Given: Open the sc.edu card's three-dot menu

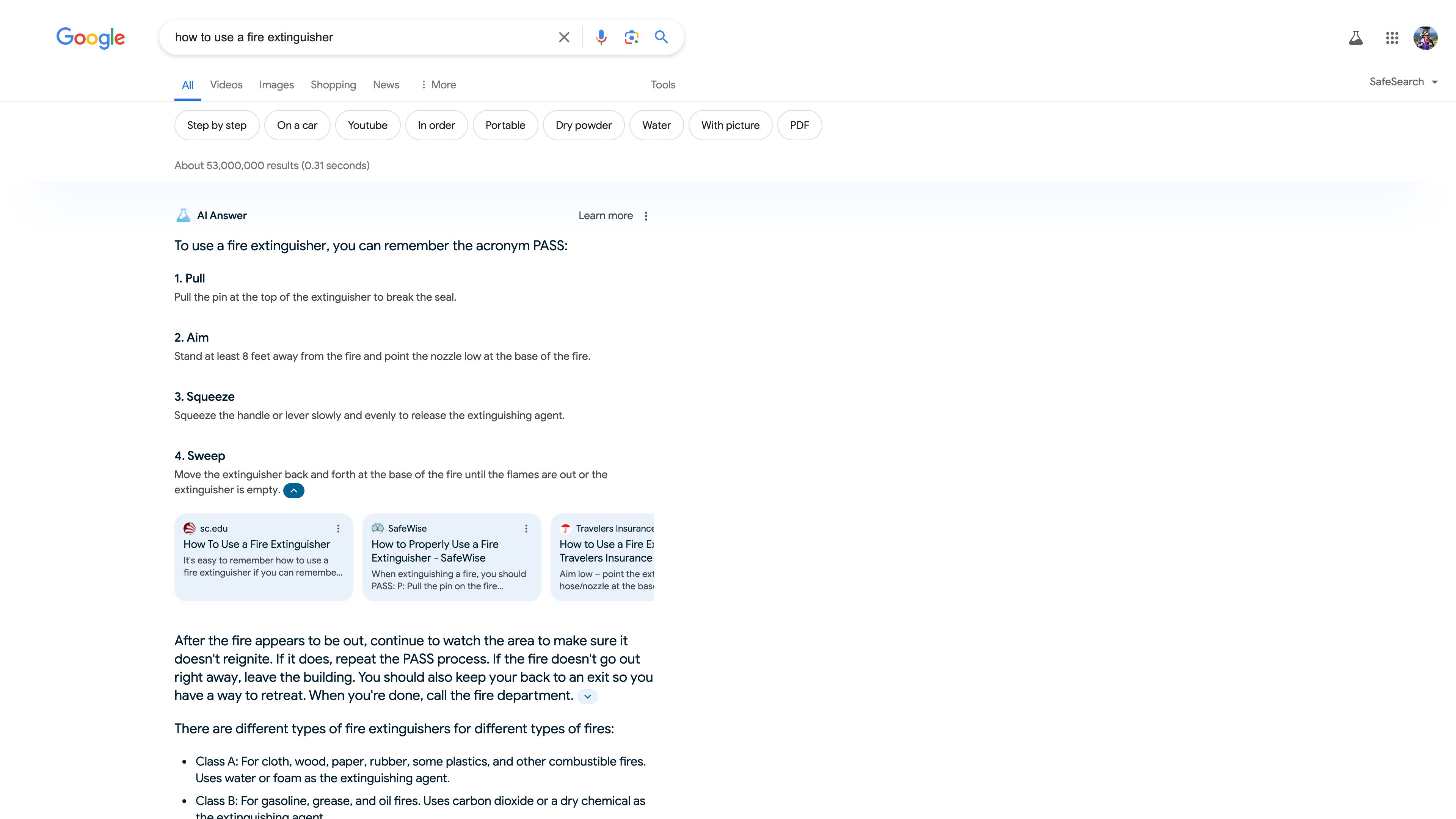Looking at the screenshot, I should pos(338,529).
